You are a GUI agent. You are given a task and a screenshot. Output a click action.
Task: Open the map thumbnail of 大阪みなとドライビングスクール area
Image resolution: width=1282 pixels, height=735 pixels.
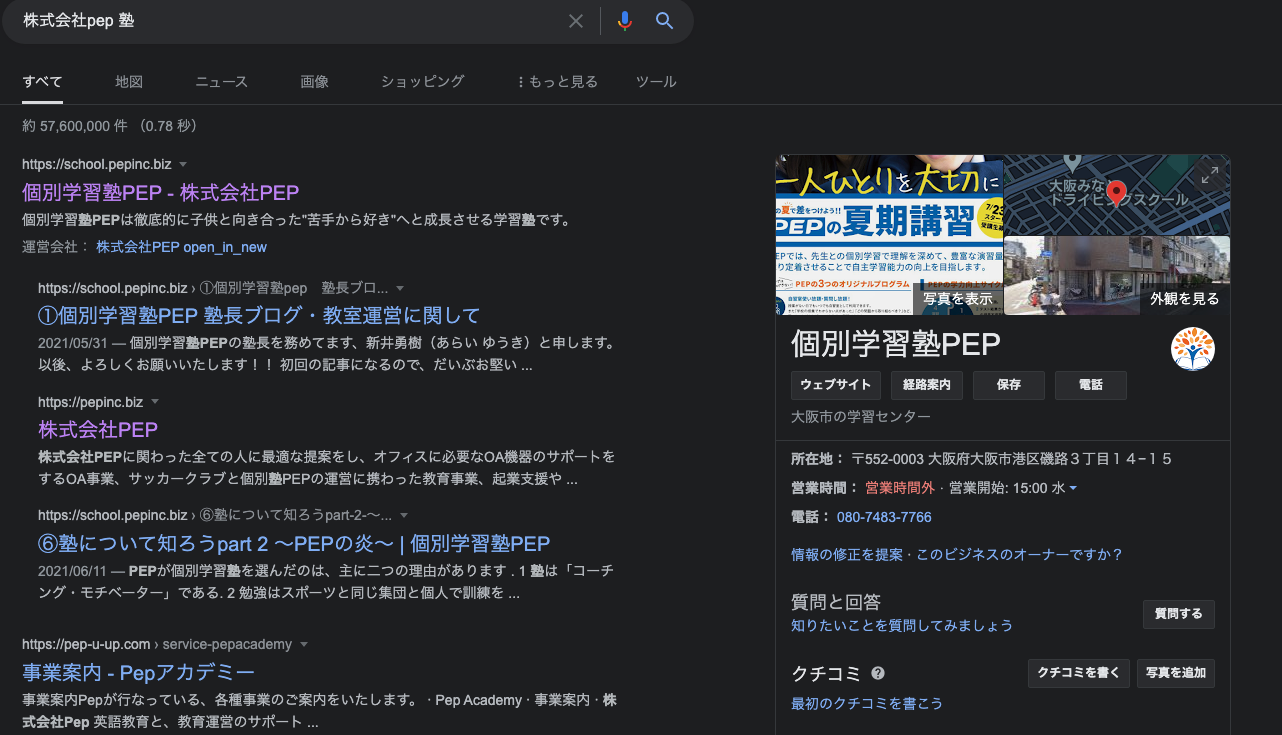[1117, 194]
